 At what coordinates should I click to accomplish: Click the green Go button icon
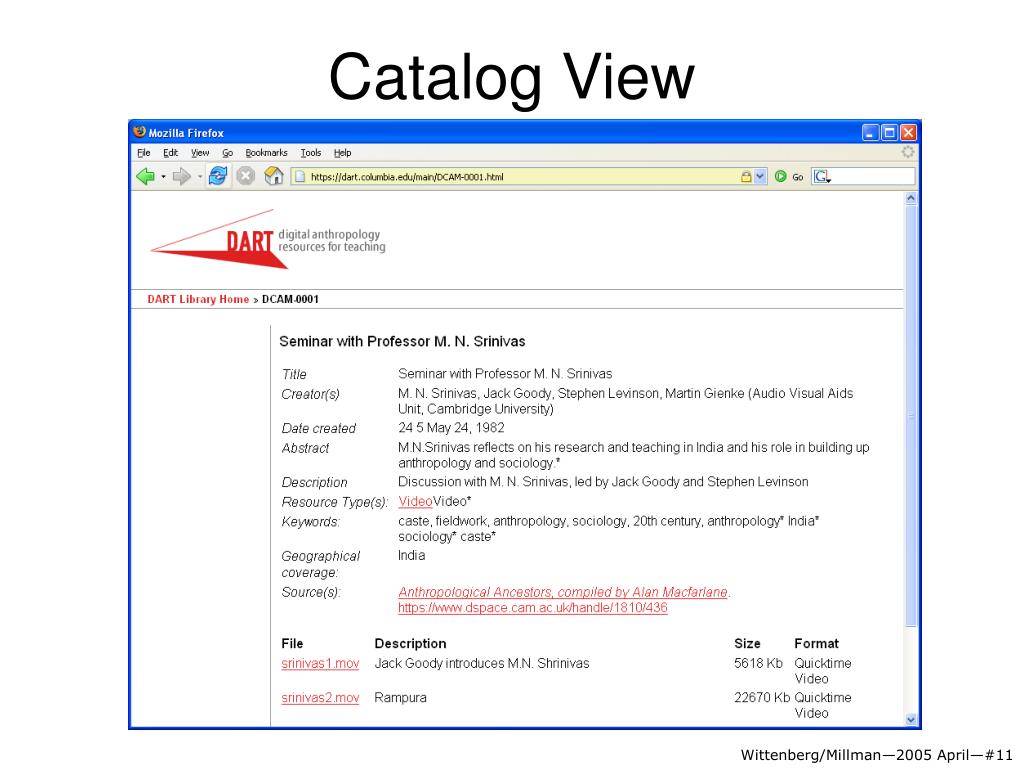point(780,176)
